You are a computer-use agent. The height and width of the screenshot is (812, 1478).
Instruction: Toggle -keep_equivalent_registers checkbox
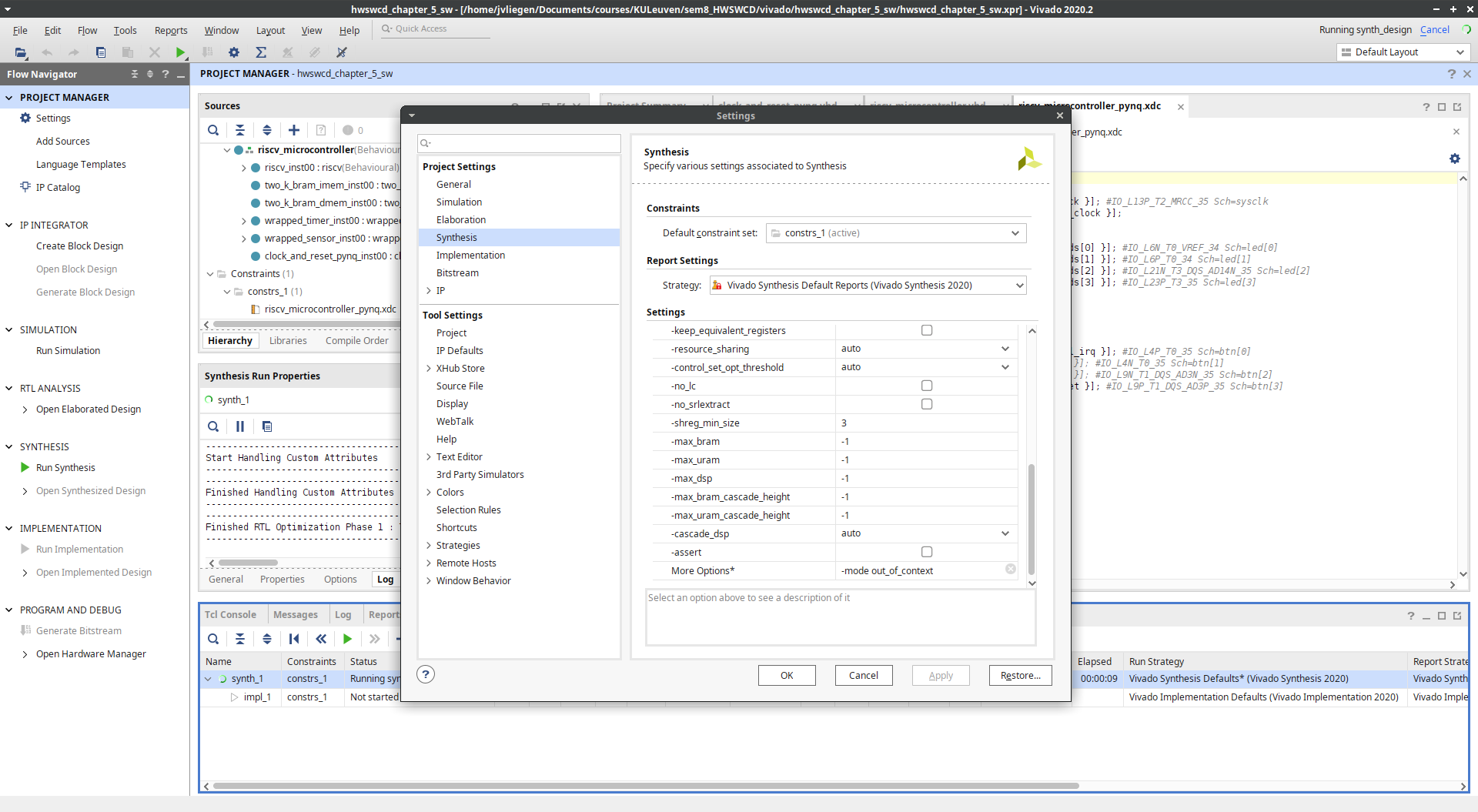(927, 330)
